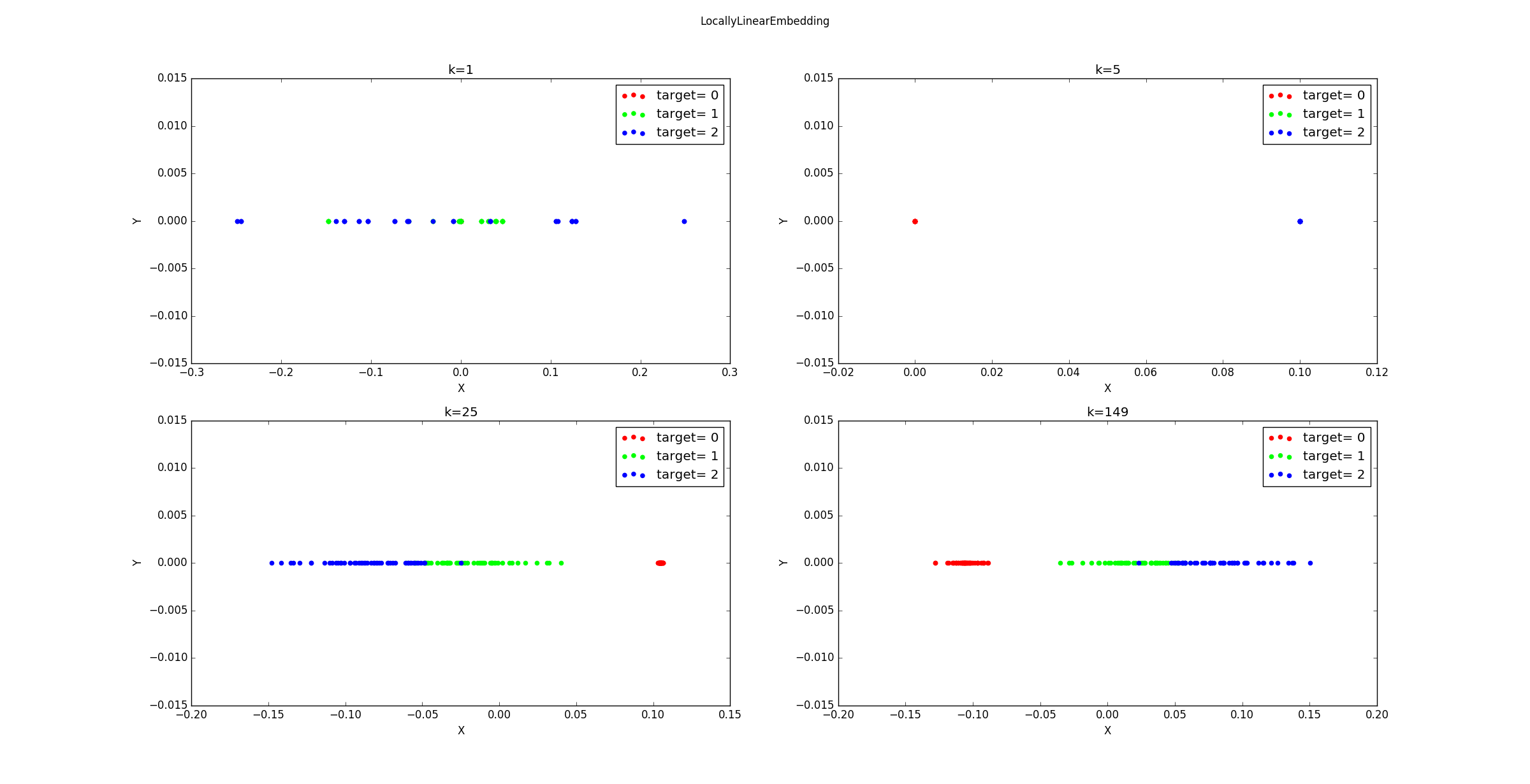Viewport: 1530px width, 784px height.
Task: Click the X axis label below k=1 plot
Action: 461,388
